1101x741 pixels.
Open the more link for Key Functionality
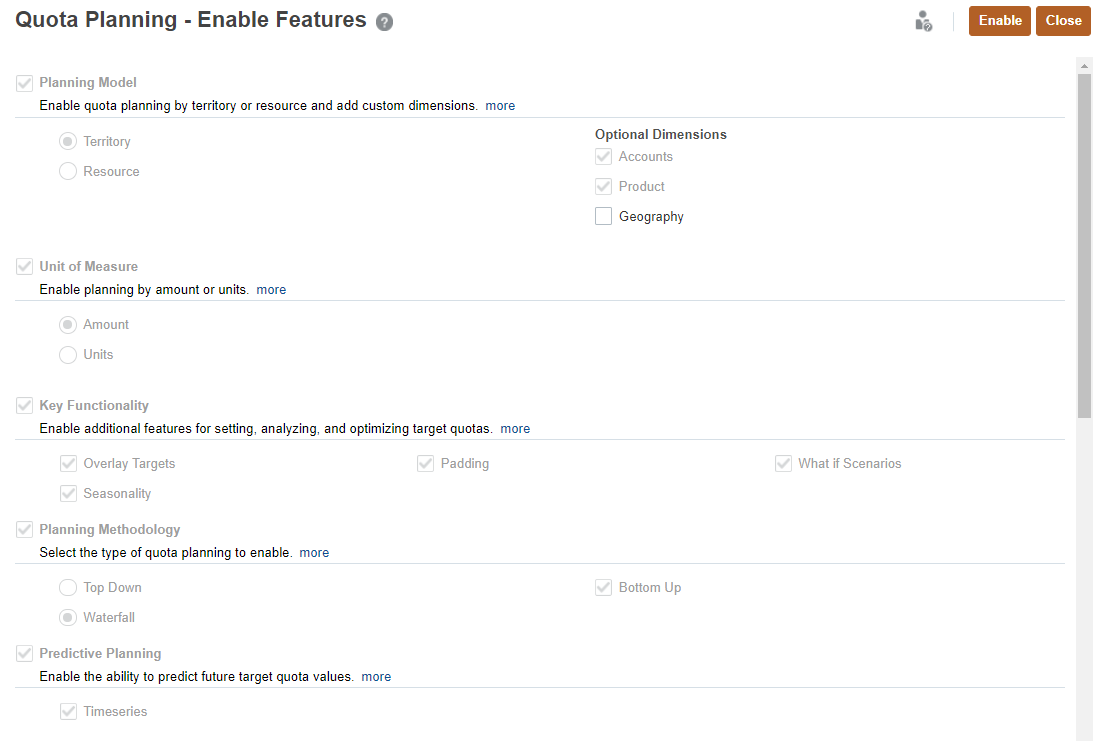coord(515,428)
